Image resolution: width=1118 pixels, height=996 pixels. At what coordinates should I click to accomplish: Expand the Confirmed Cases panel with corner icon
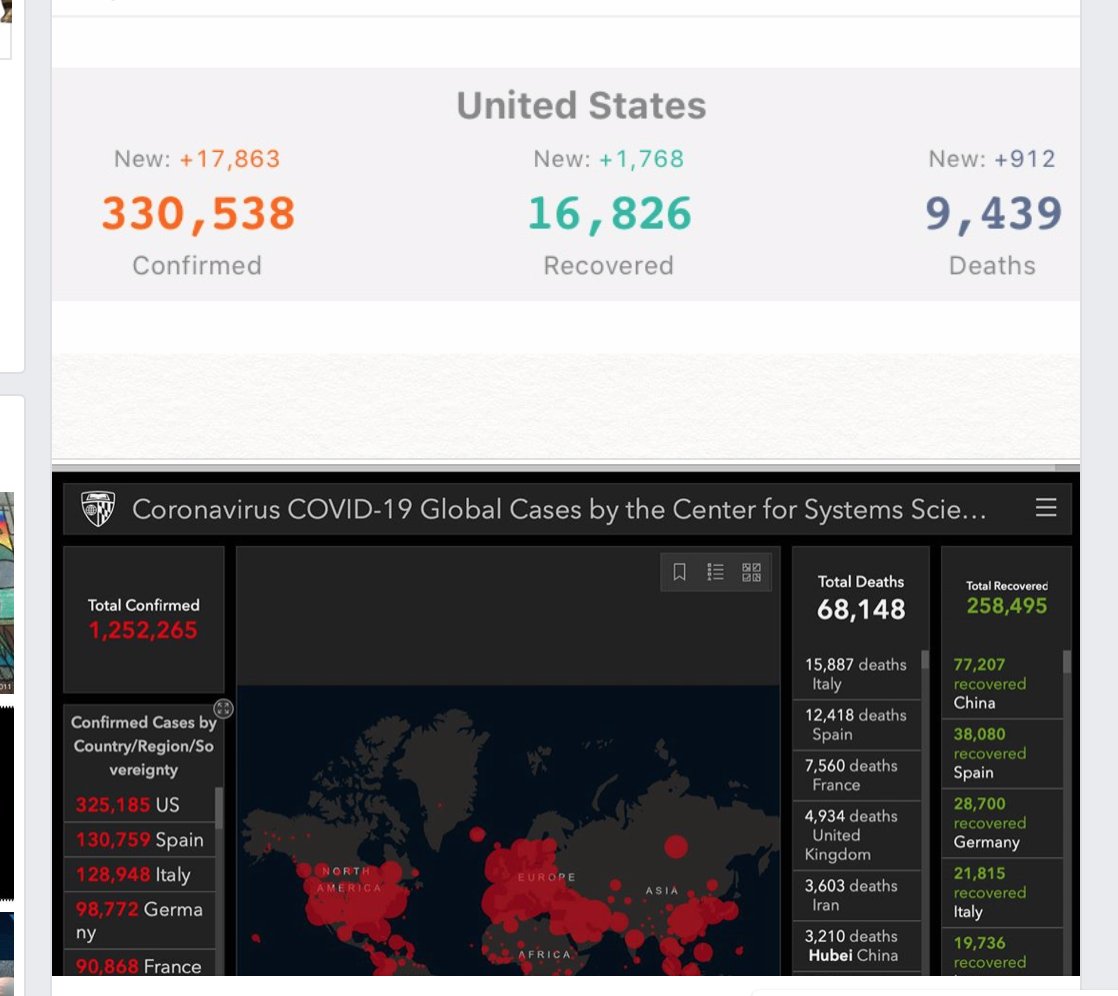(x=223, y=708)
